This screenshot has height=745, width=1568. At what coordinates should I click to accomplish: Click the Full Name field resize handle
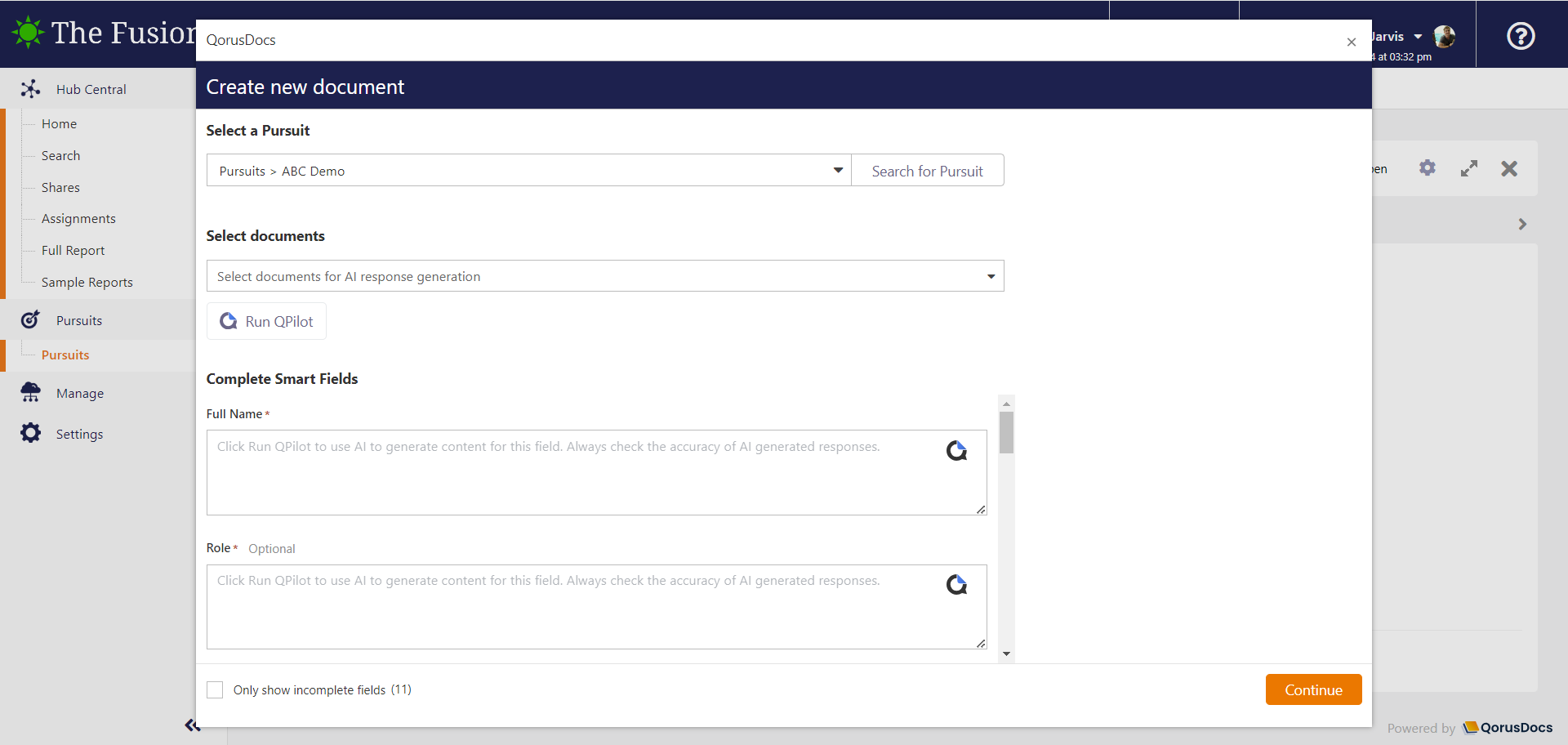click(981, 509)
